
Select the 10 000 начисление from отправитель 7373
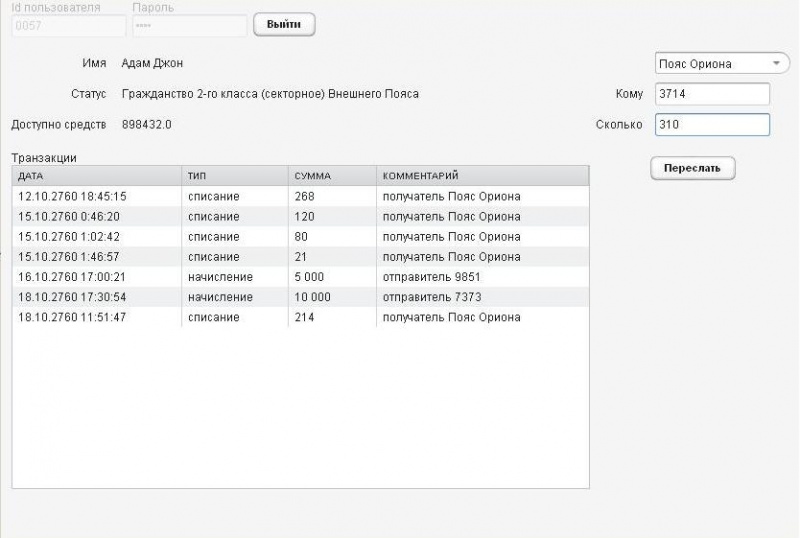tap(301, 297)
